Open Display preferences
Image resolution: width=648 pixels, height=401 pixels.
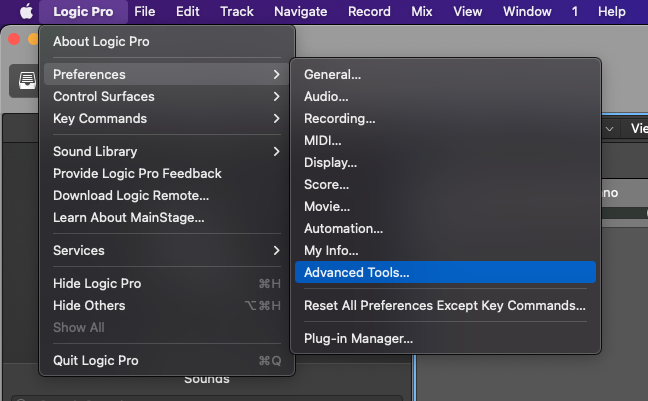click(446, 162)
